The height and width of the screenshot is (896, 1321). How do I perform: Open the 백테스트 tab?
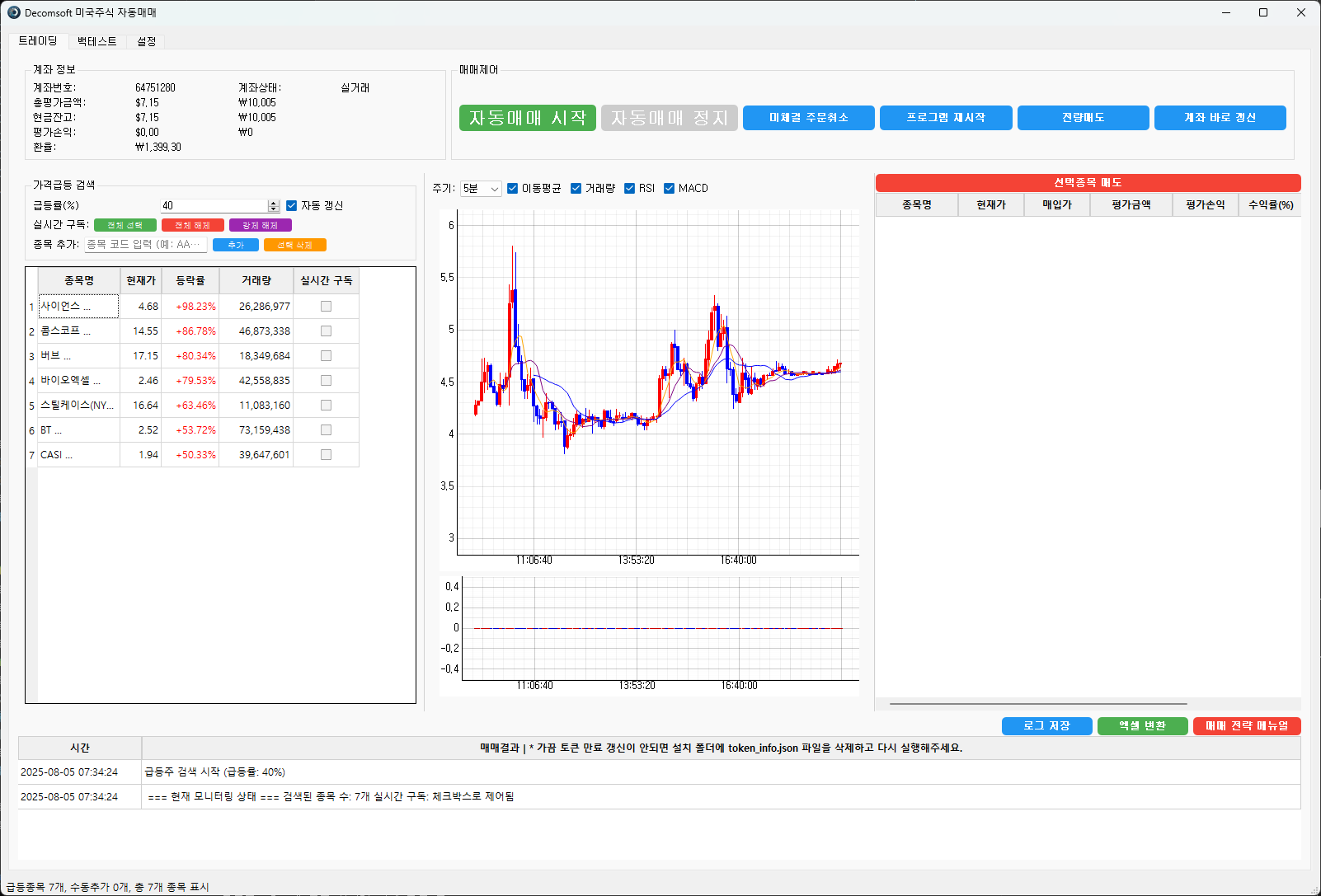click(x=97, y=41)
